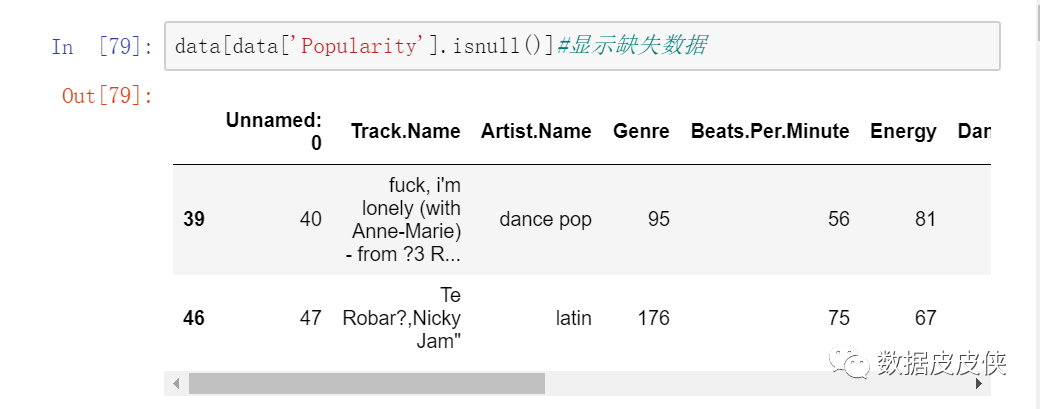The width and height of the screenshot is (1040, 409).
Task: Click the empty scrollbar track right of the thumb
Action: pyautogui.click(x=758, y=383)
